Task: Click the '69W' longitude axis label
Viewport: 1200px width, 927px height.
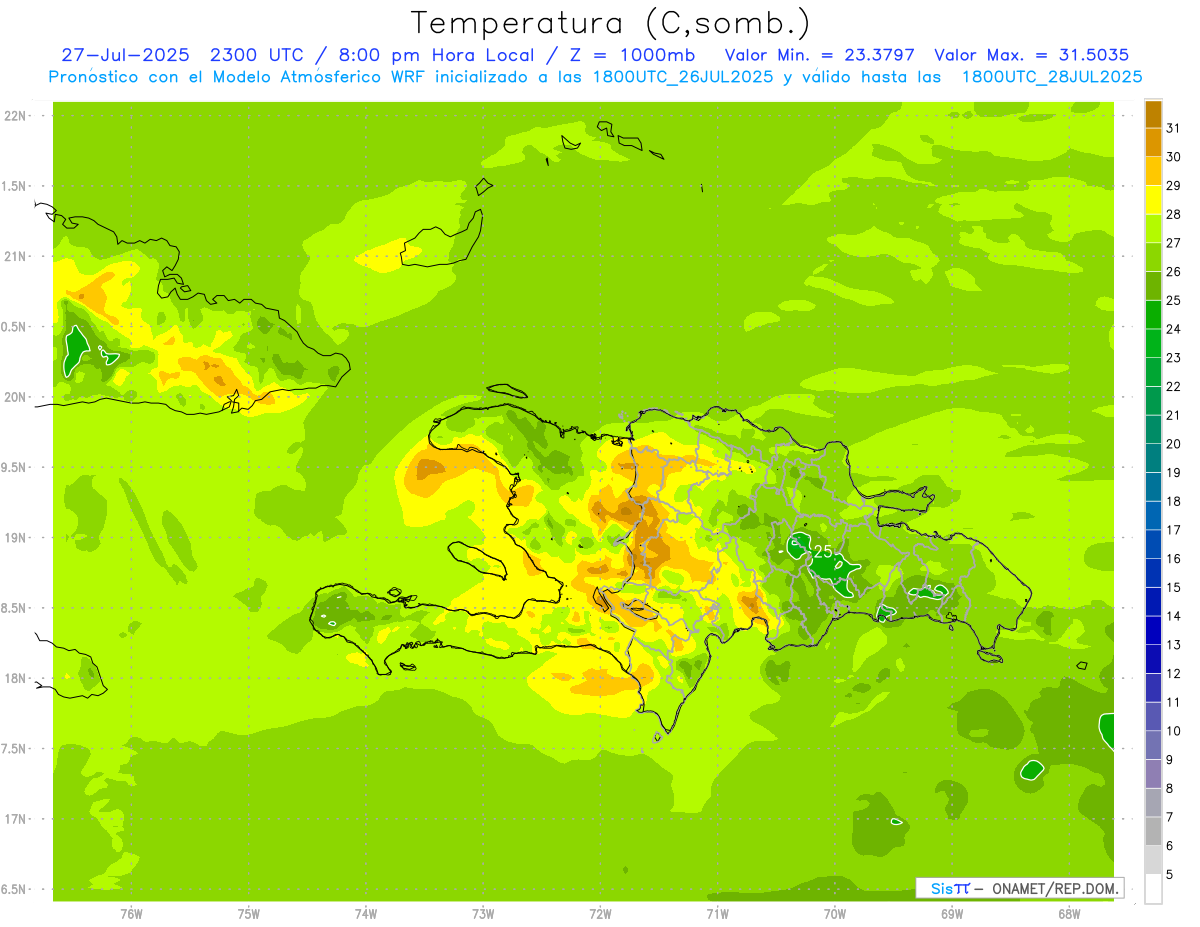Action: (x=952, y=914)
